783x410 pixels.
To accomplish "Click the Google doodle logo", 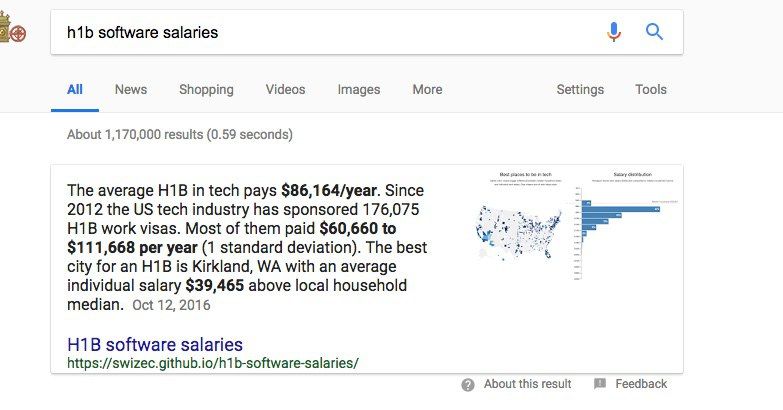I will coord(13,32).
